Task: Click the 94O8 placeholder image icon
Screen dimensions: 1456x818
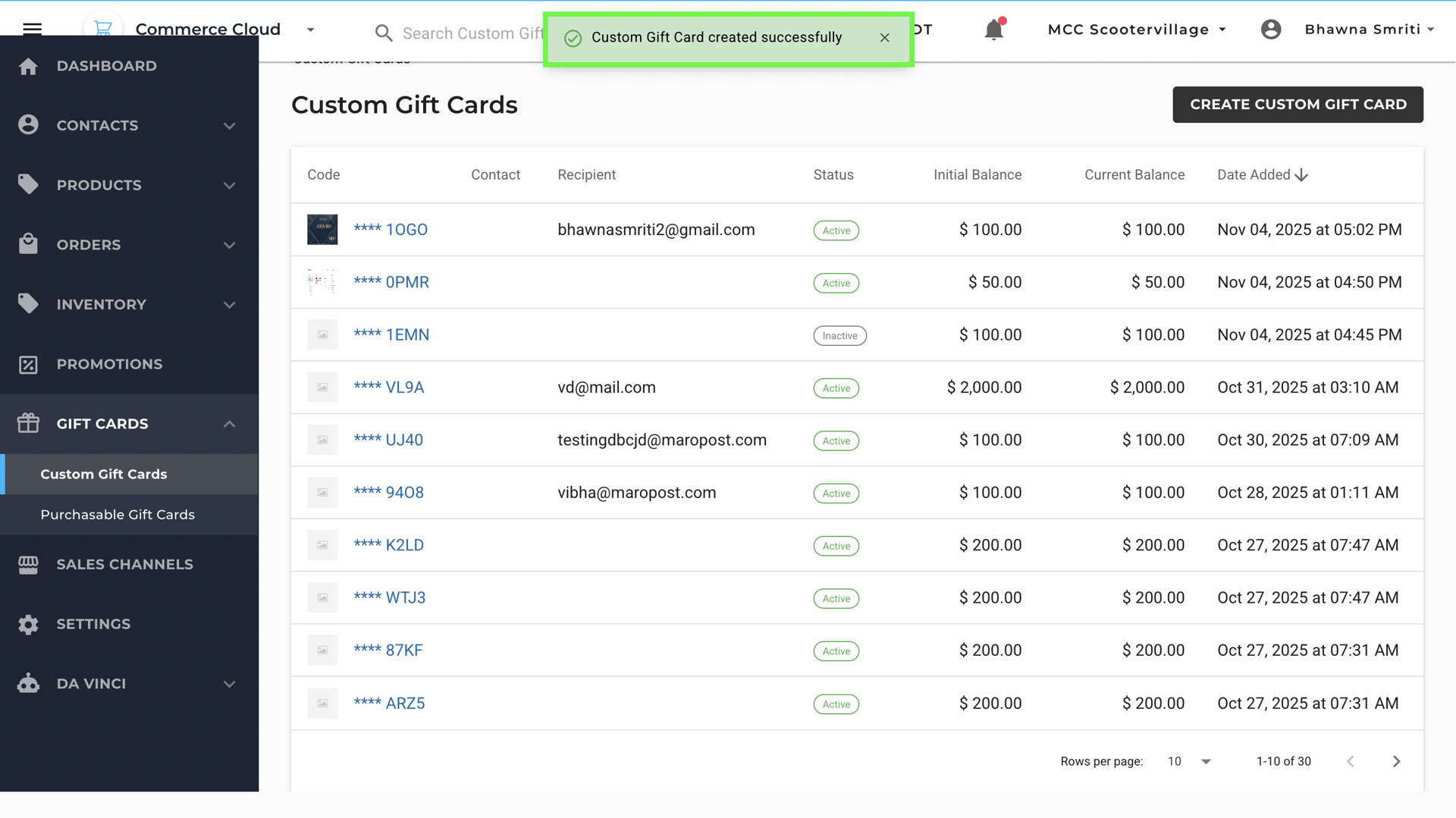Action: click(x=322, y=493)
